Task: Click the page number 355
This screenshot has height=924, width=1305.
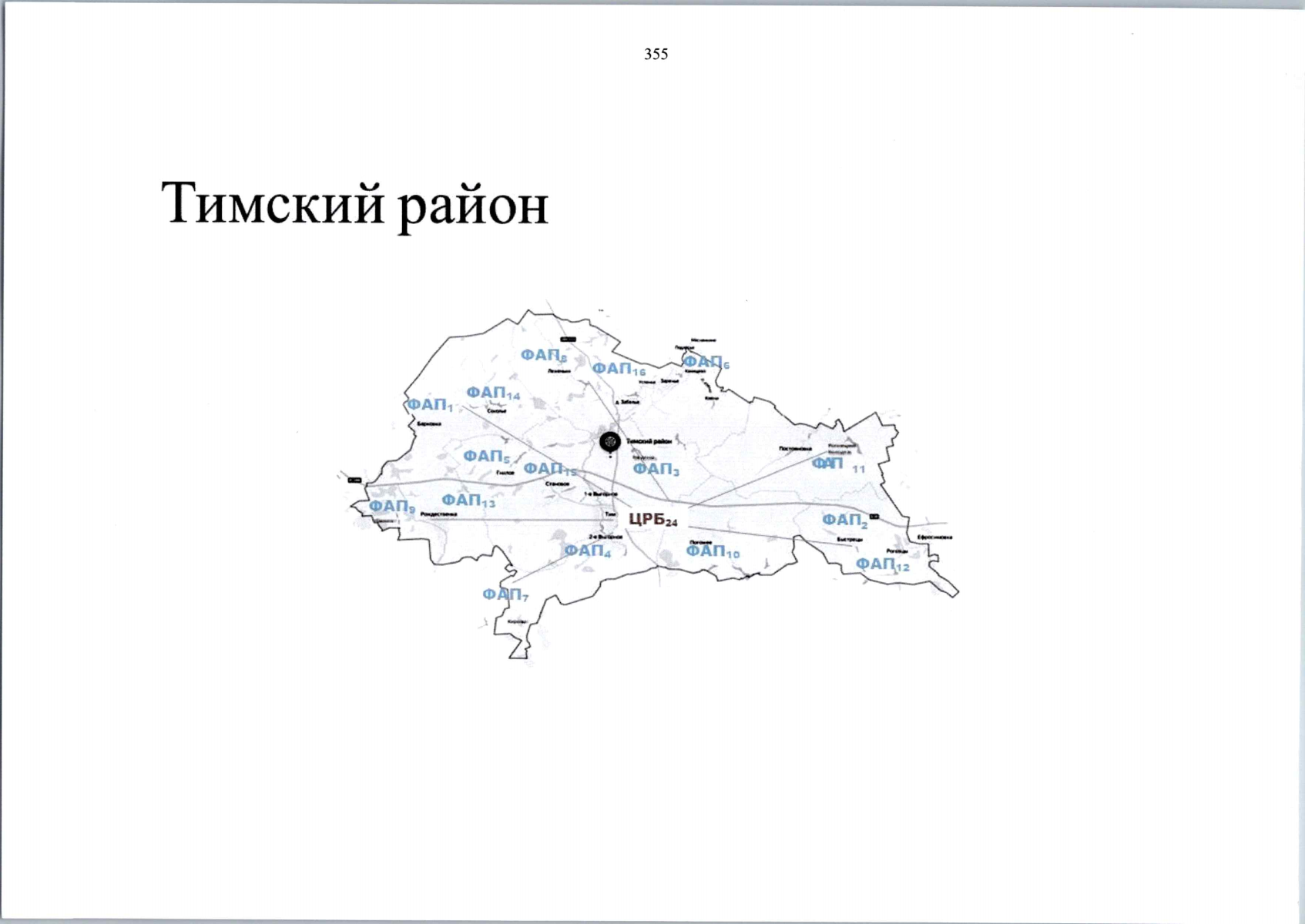Action: [654, 54]
